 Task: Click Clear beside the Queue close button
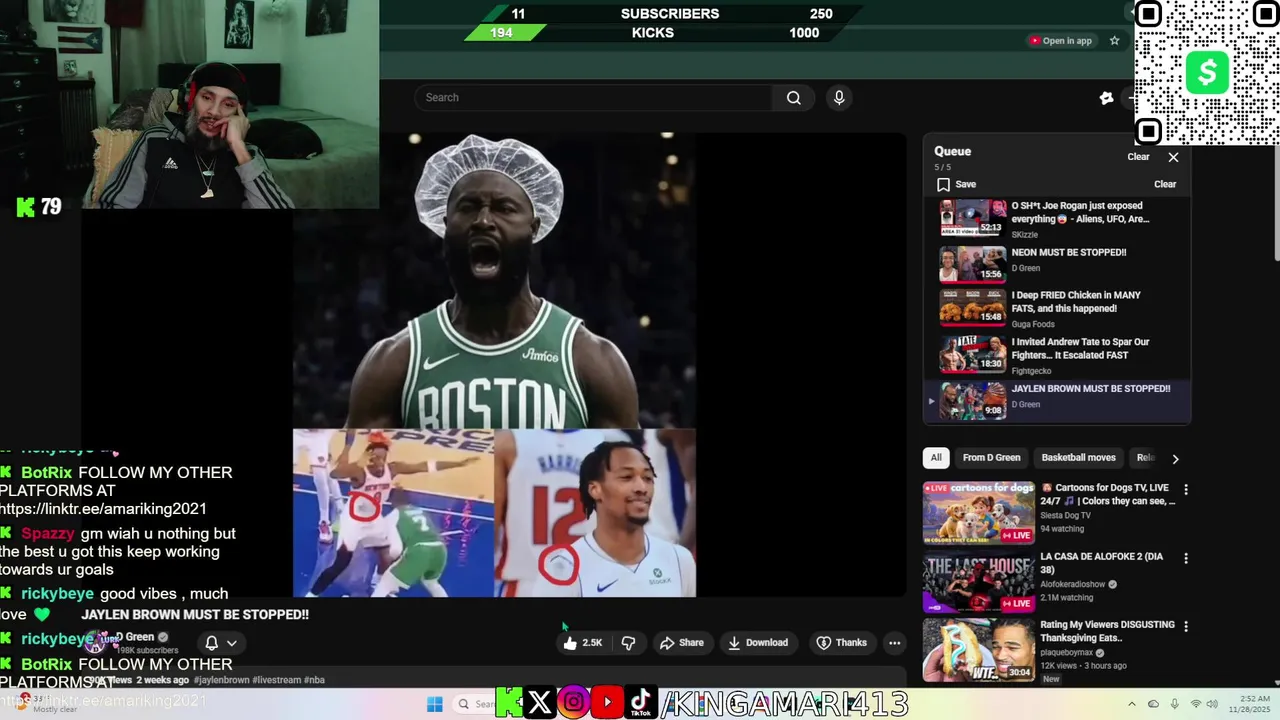pos(1138,157)
